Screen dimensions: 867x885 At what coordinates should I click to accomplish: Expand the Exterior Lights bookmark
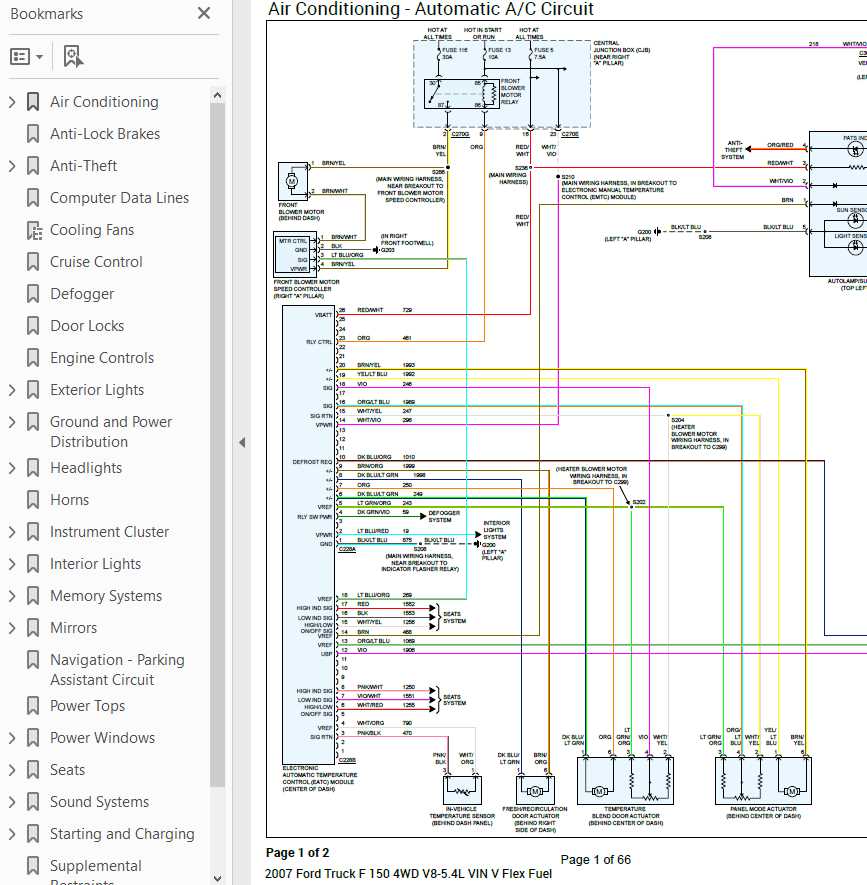(12, 390)
